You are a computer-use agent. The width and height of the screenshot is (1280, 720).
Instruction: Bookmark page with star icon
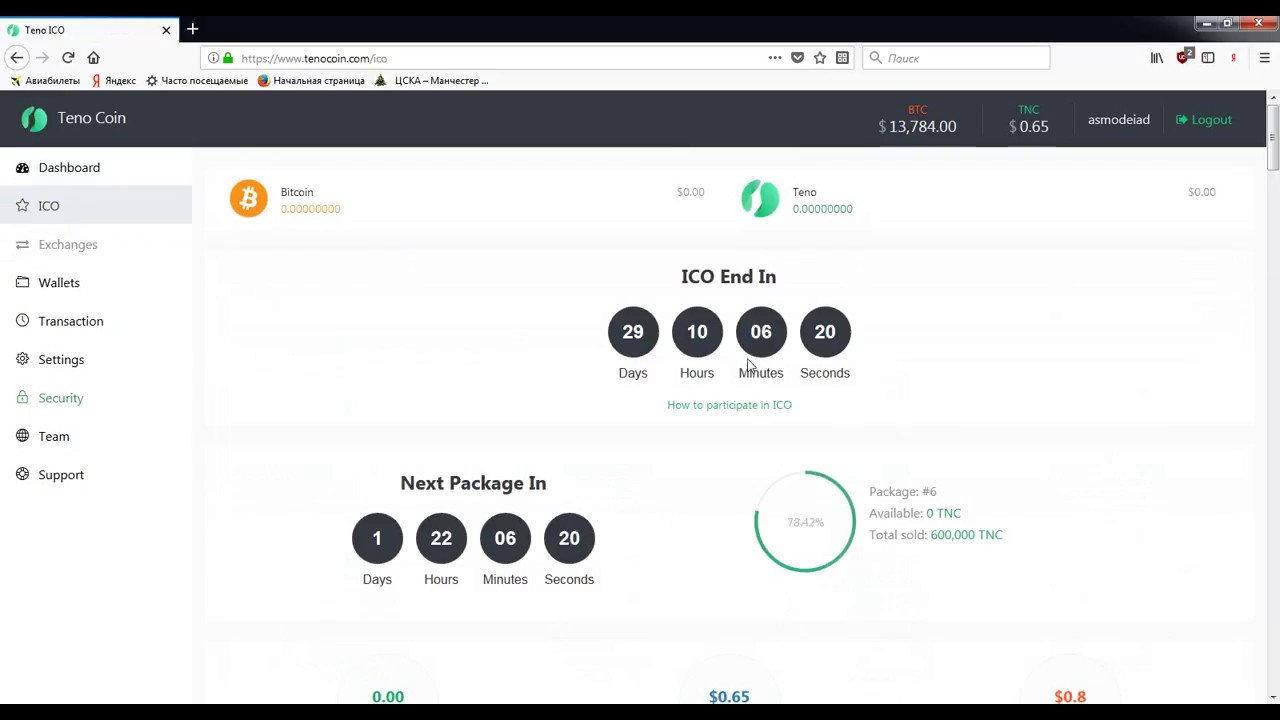pyautogui.click(x=820, y=58)
